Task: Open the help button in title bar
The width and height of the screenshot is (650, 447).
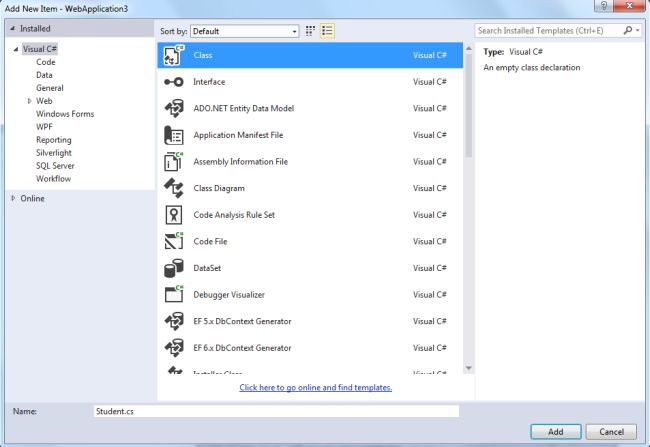Action: [x=604, y=5]
